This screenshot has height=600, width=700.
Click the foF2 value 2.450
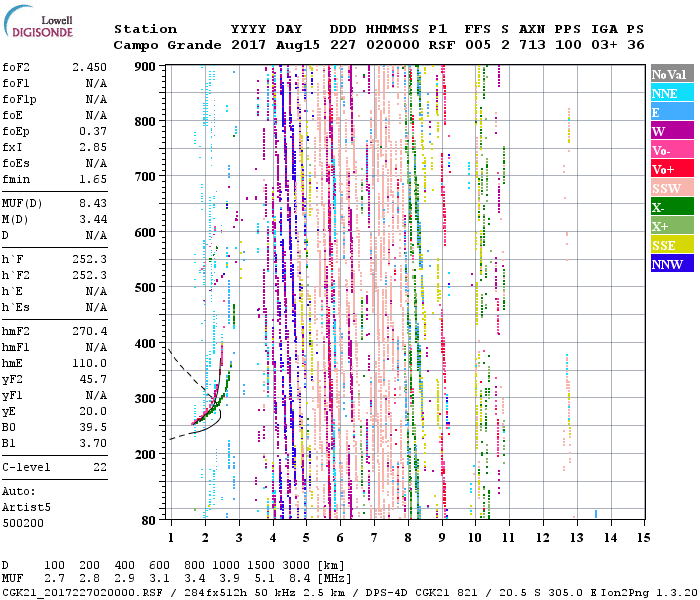tap(89, 67)
